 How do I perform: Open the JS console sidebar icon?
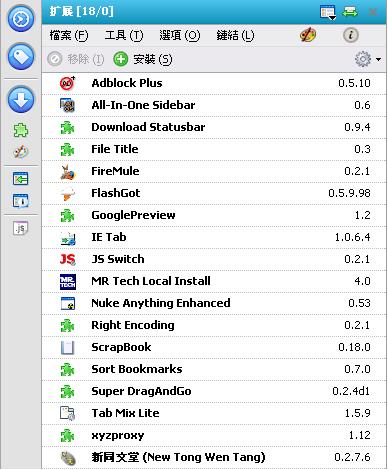click(21, 228)
